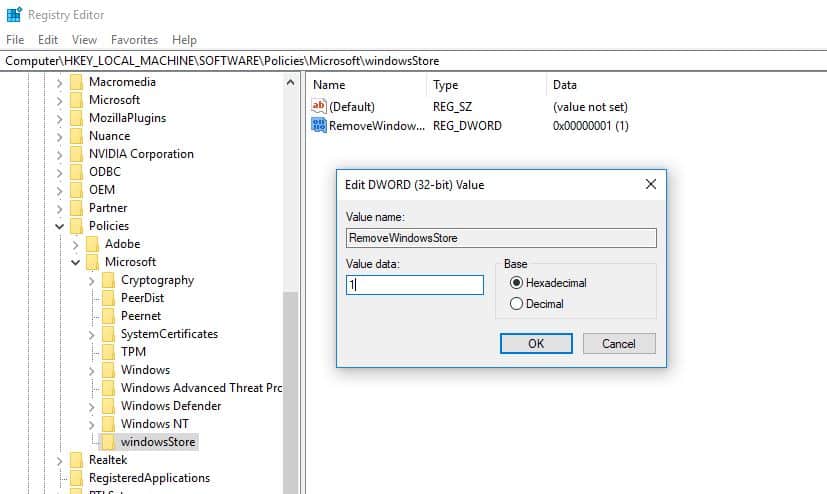Viewport: 827px width, 494px height.
Task: Expand the Realtek key
Action: click(60, 460)
